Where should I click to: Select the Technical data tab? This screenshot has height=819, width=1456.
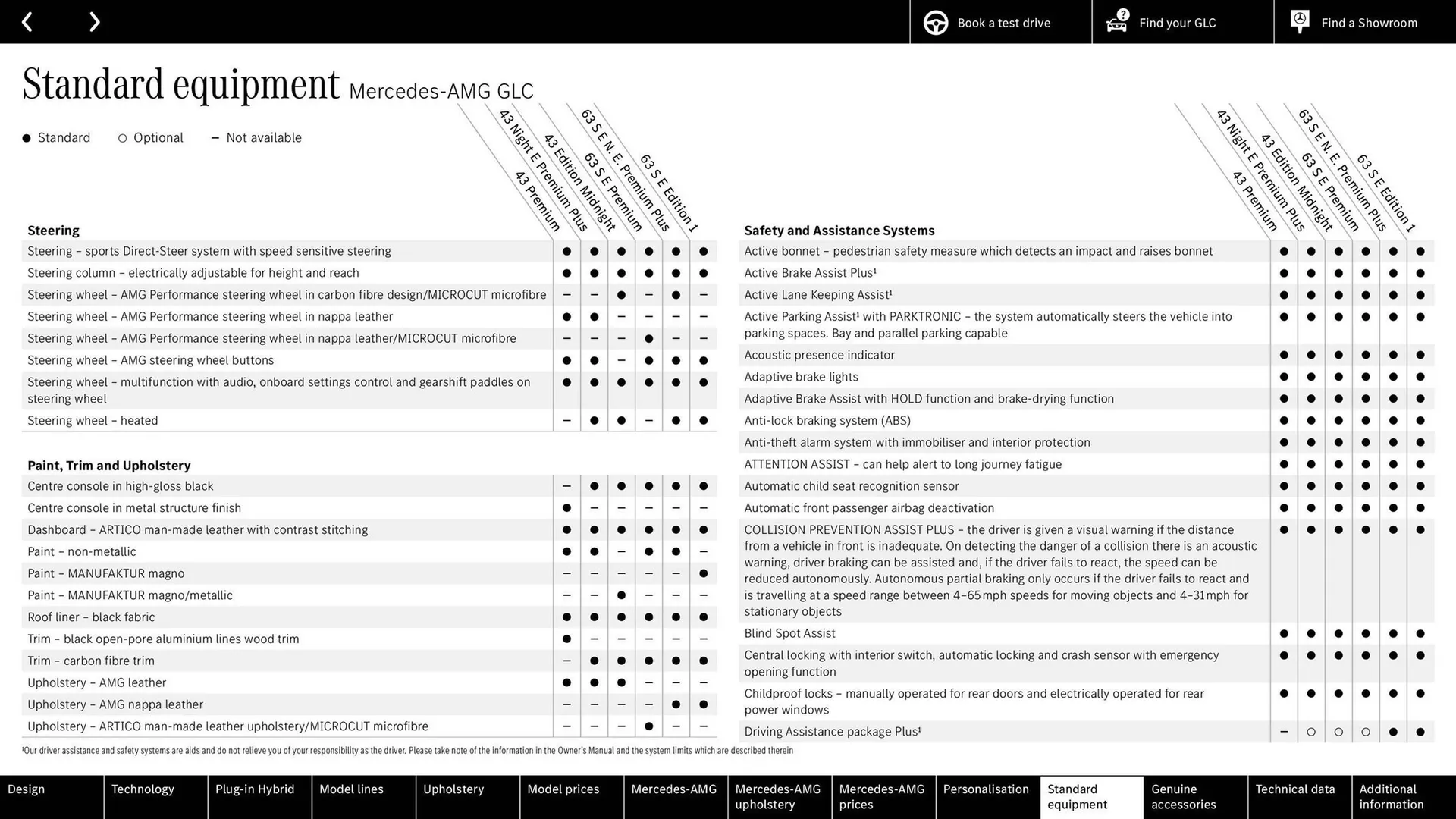click(1296, 797)
